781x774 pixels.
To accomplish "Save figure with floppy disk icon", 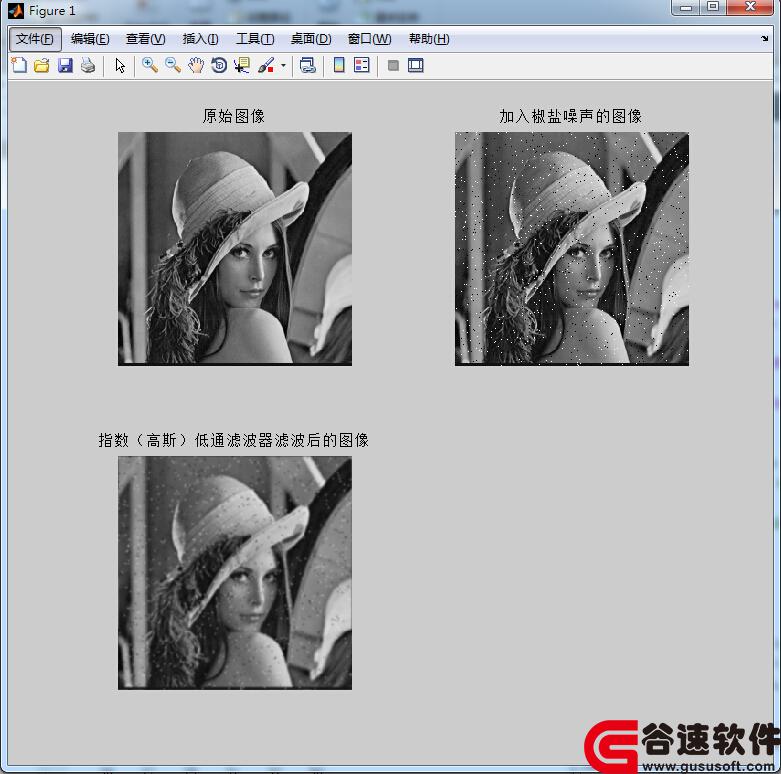I will click(x=65, y=65).
